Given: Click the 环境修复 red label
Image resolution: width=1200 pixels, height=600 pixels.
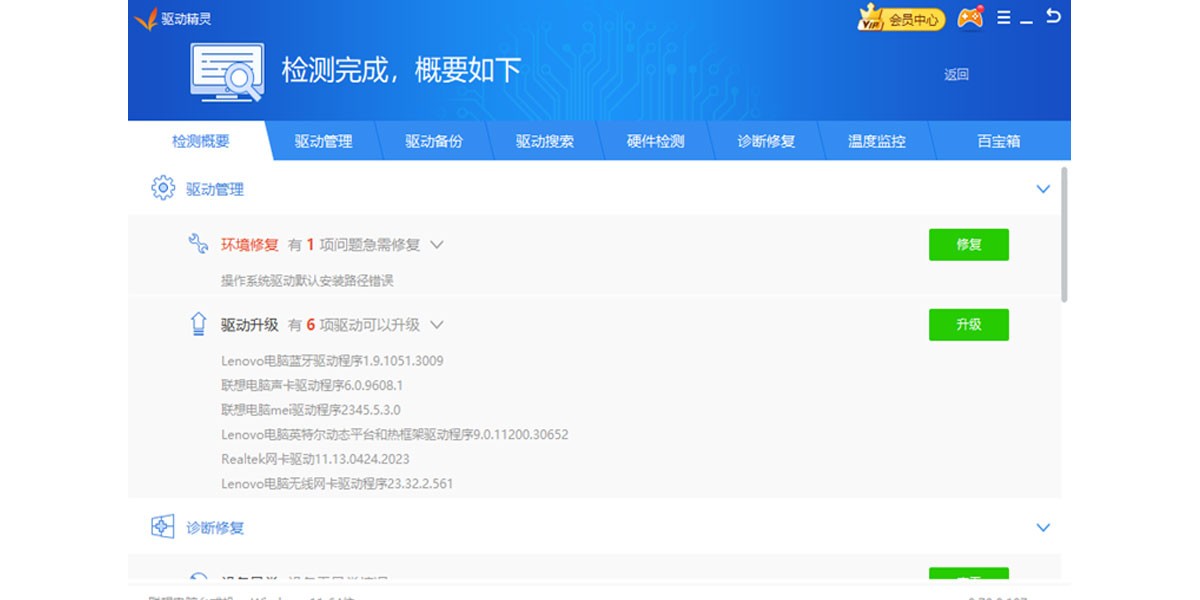Looking at the screenshot, I should tap(250, 245).
